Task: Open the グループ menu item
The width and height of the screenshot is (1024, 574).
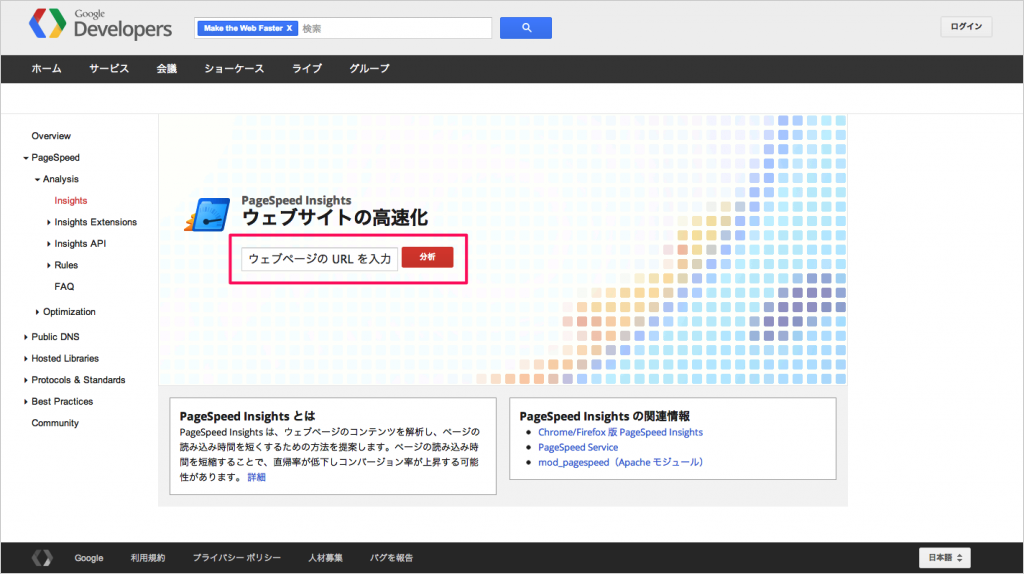Action: (369, 69)
